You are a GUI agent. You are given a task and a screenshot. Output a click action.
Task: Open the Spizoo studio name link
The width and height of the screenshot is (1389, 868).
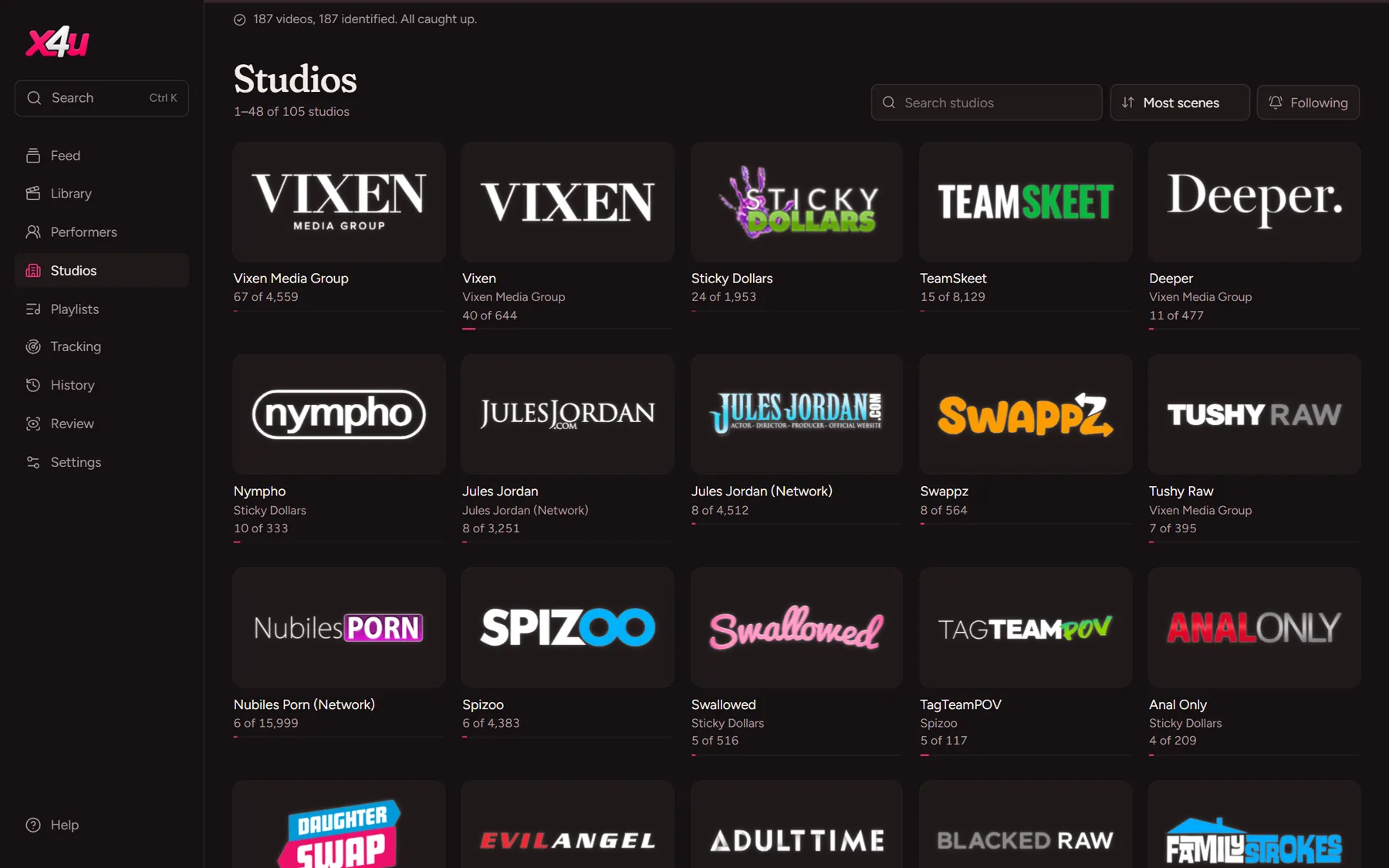click(x=483, y=704)
